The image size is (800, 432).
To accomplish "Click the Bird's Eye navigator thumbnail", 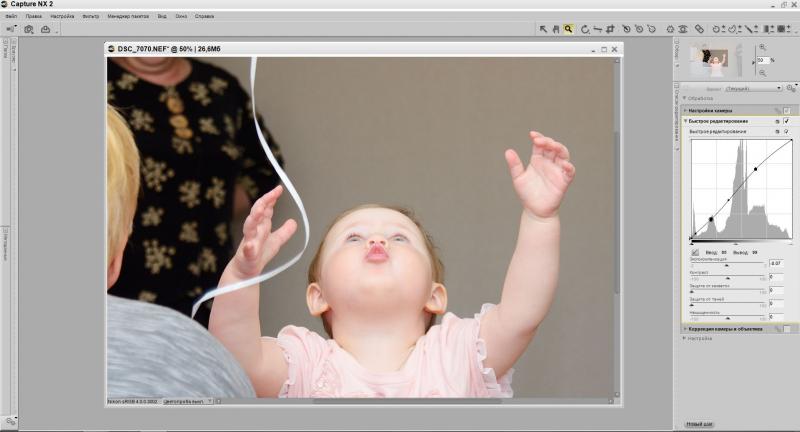I will [714, 61].
